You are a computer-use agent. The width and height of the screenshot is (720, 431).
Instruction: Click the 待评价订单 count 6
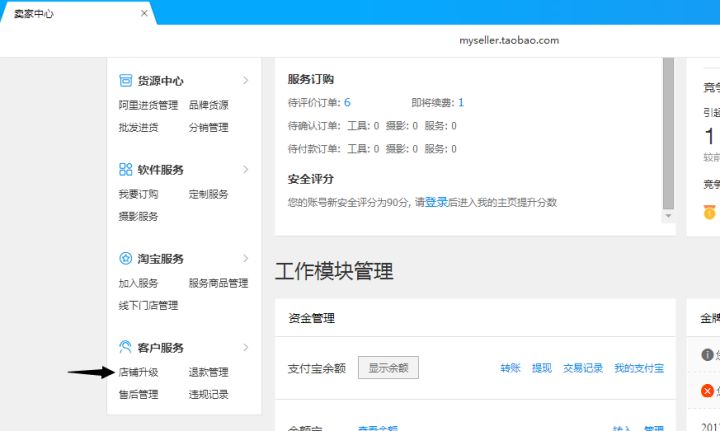[347, 102]
